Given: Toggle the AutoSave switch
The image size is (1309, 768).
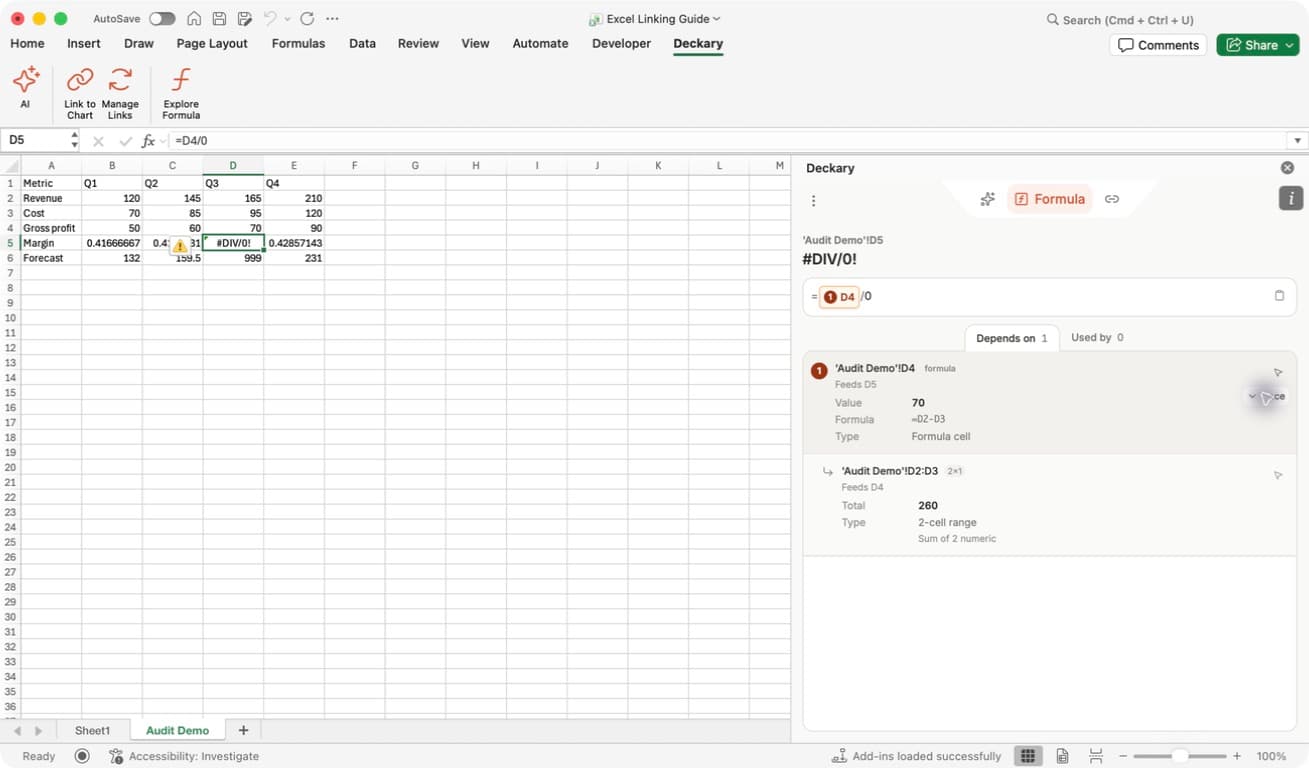Looking at the screenshot, I should click(162, 19).
